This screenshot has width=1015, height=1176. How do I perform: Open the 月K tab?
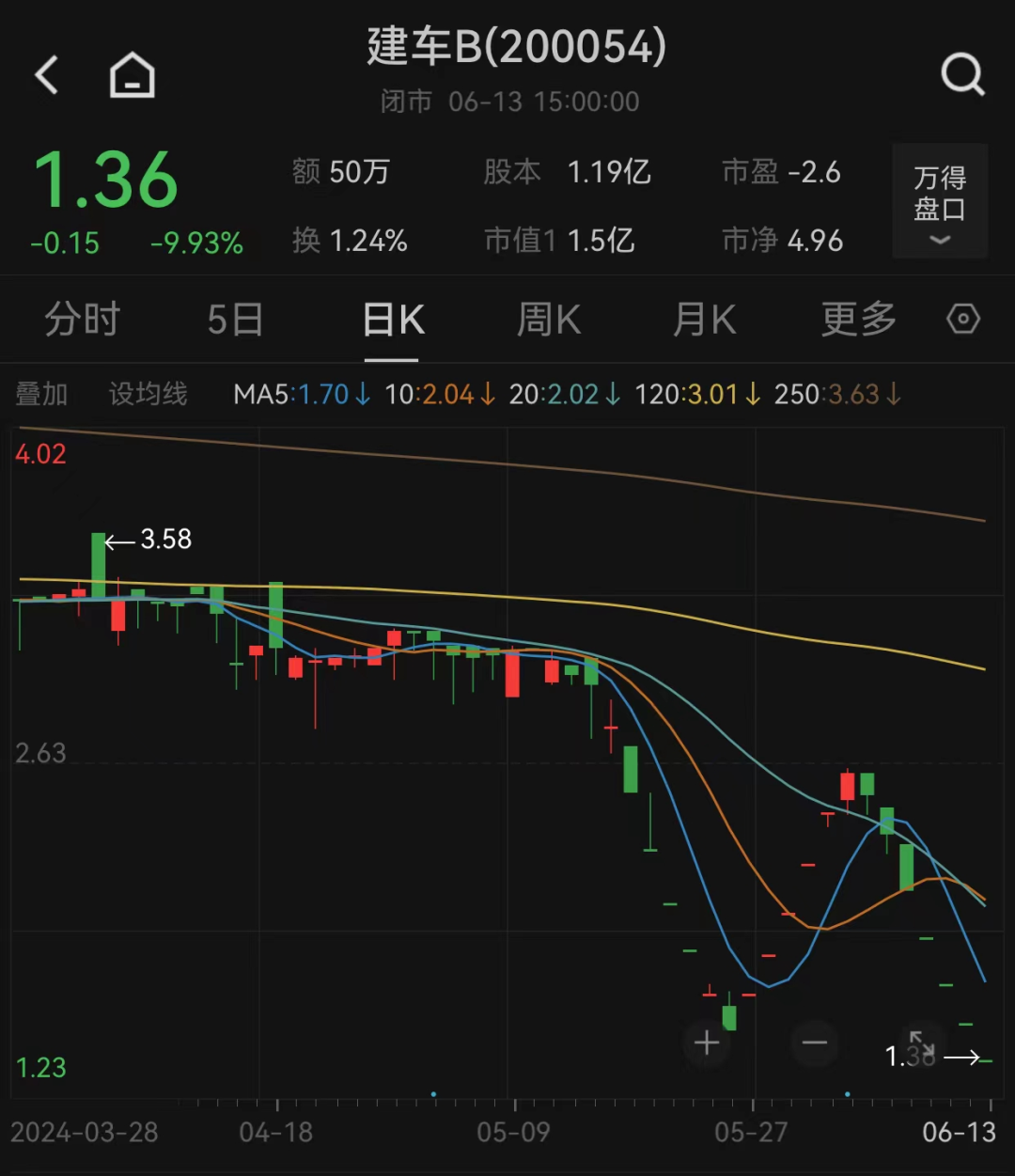[x=704, y=320]
